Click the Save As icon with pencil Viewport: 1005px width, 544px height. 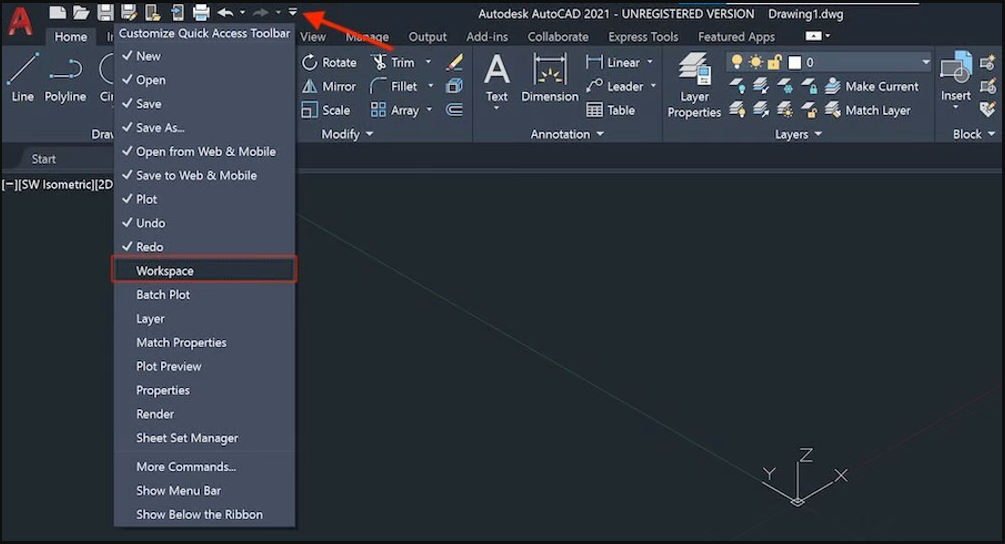pos(129,12)
